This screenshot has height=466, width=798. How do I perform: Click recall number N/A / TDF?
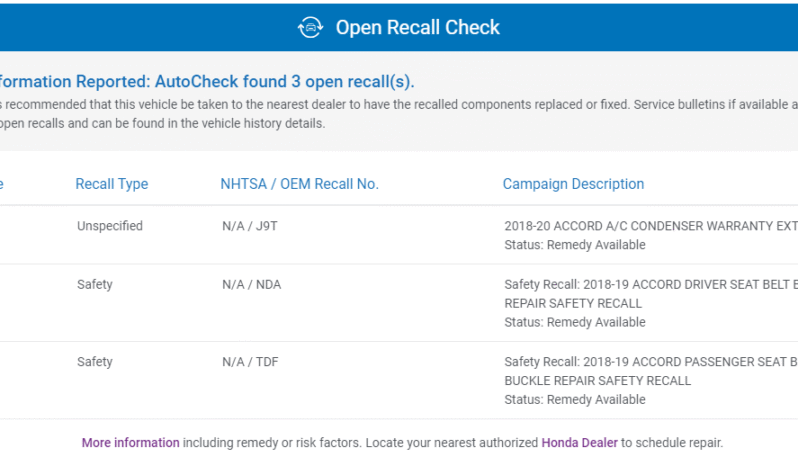(251, 362)
